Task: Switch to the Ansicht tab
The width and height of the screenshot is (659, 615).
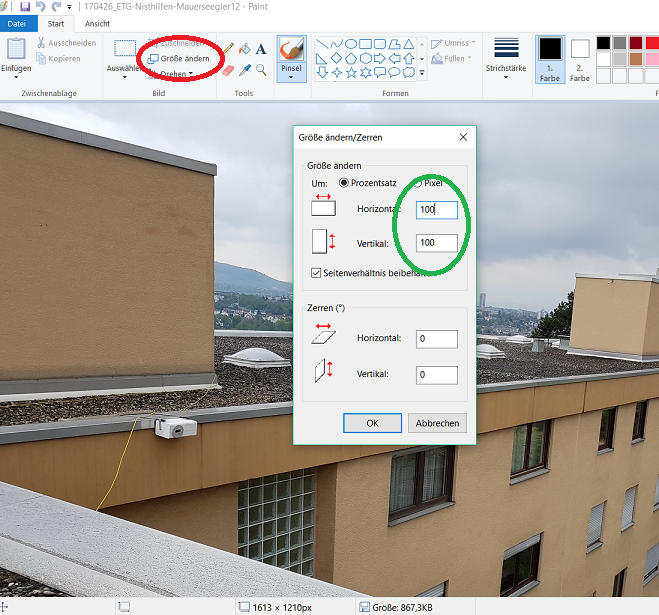Action: pyautogui.click(x=97, y=23)
